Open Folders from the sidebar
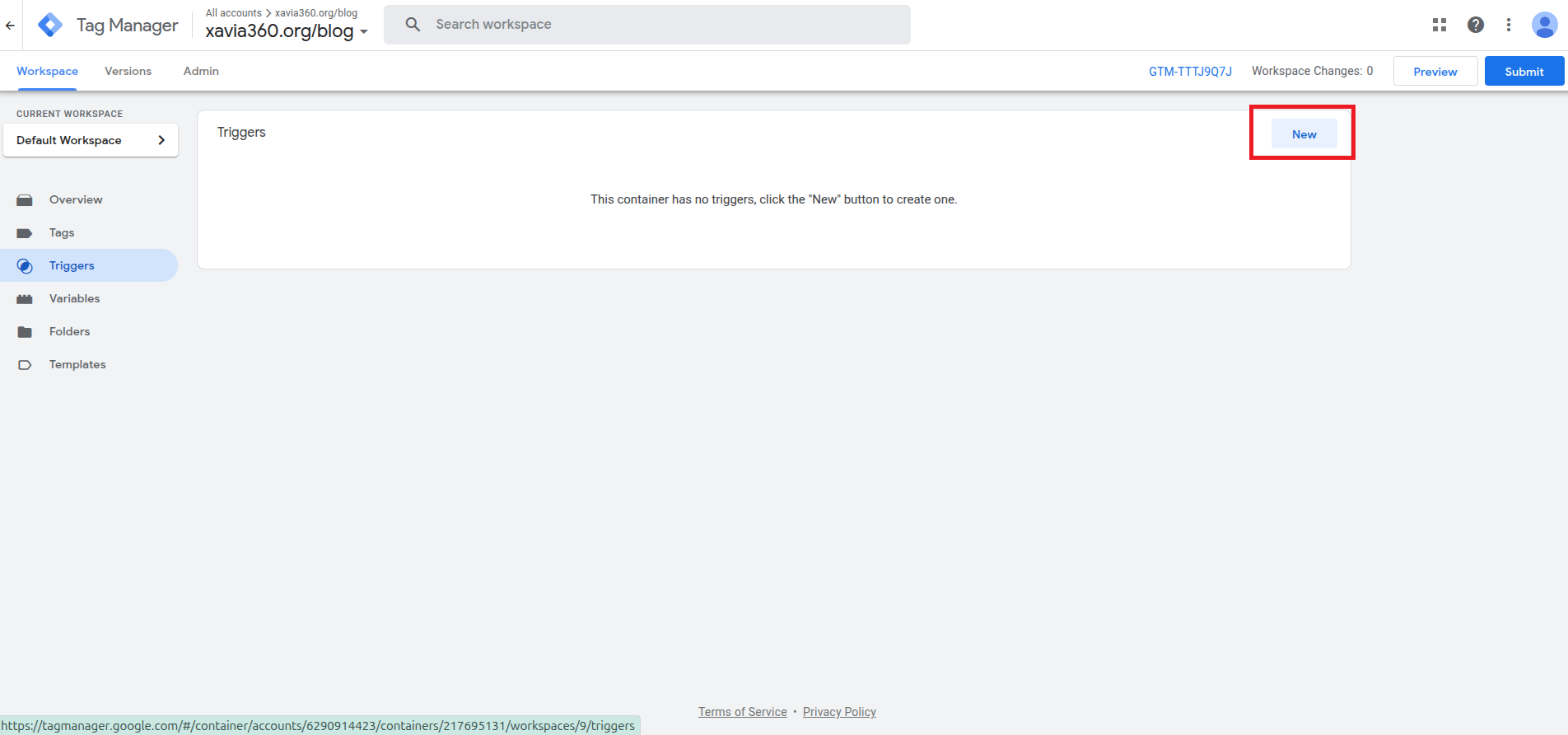Viewport: 1568px width, 735px height. click(x=69, y=332)
